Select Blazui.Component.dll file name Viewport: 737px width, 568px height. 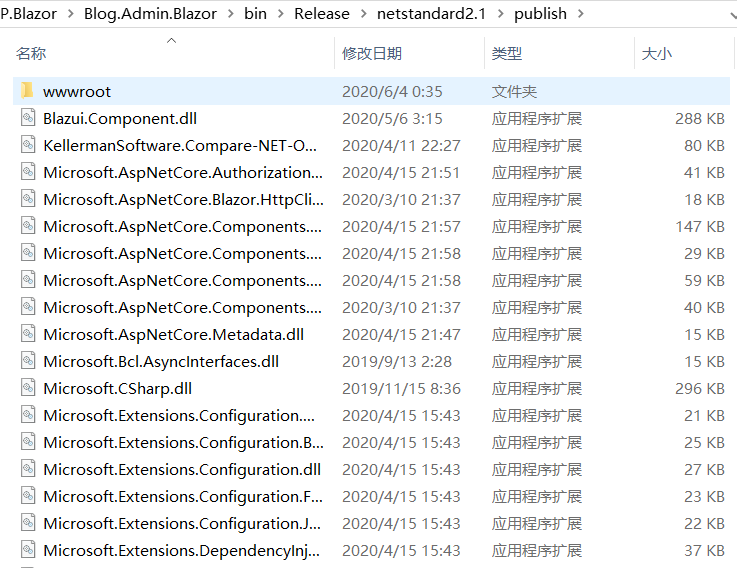point(120,118)
